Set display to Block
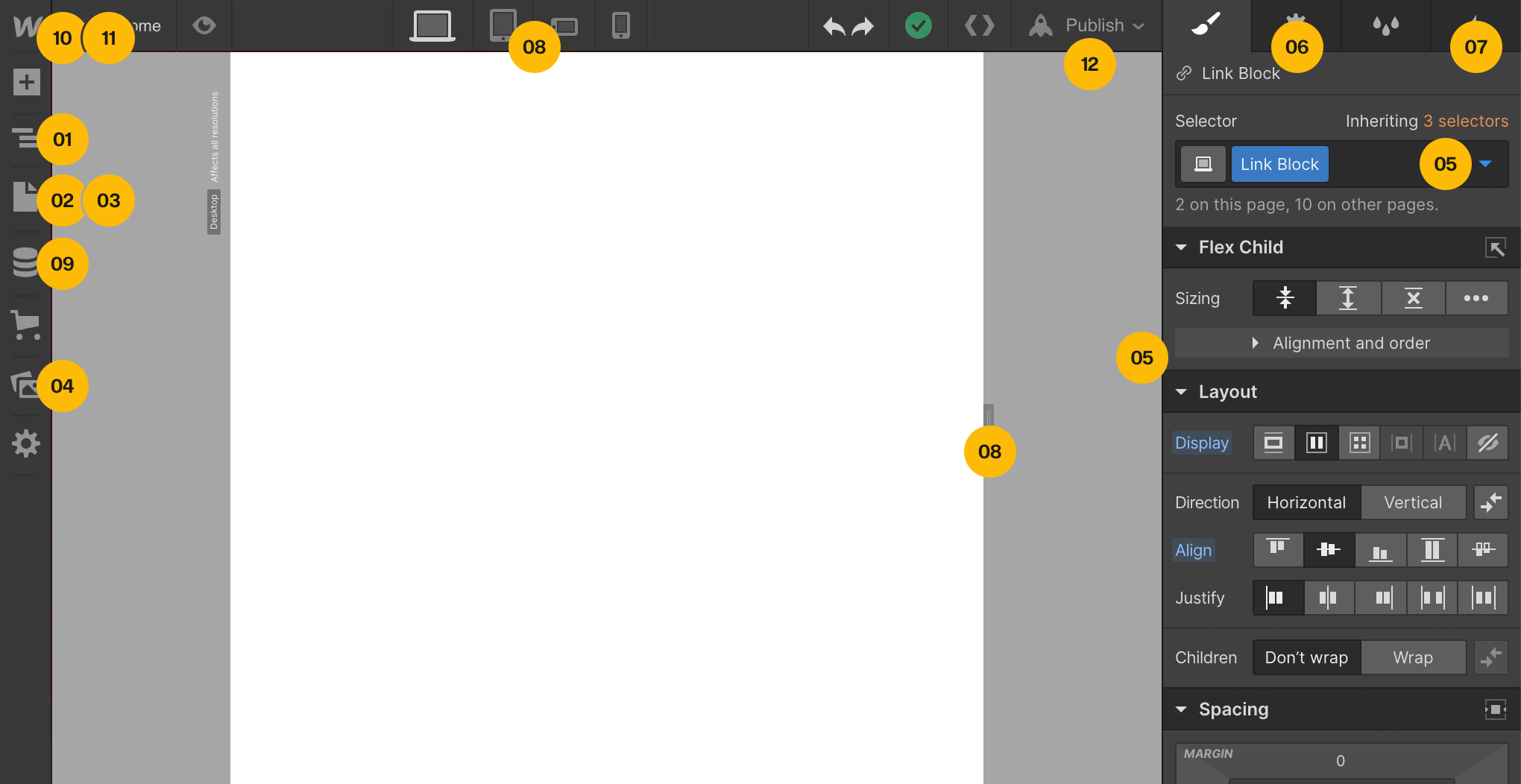The width and height of the screenshot is (1521, 784). (x=1273, y=443)
